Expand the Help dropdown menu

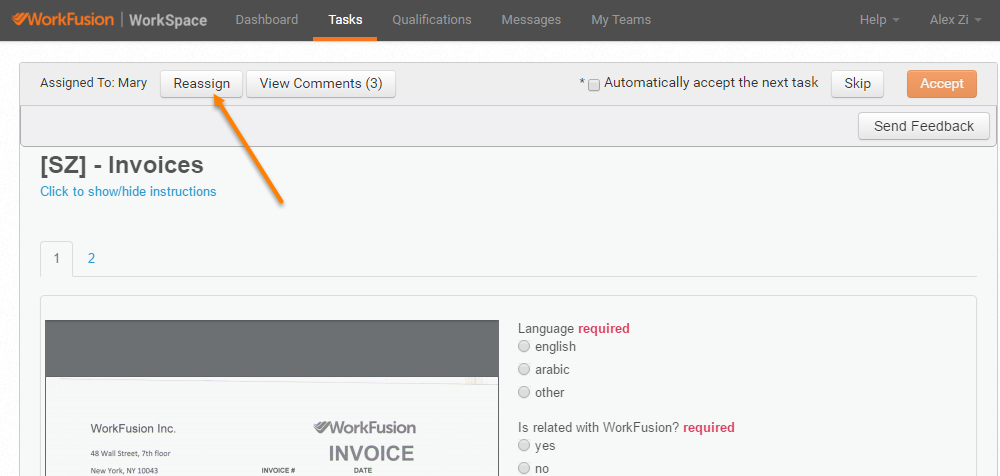click(x=879, y=20)
